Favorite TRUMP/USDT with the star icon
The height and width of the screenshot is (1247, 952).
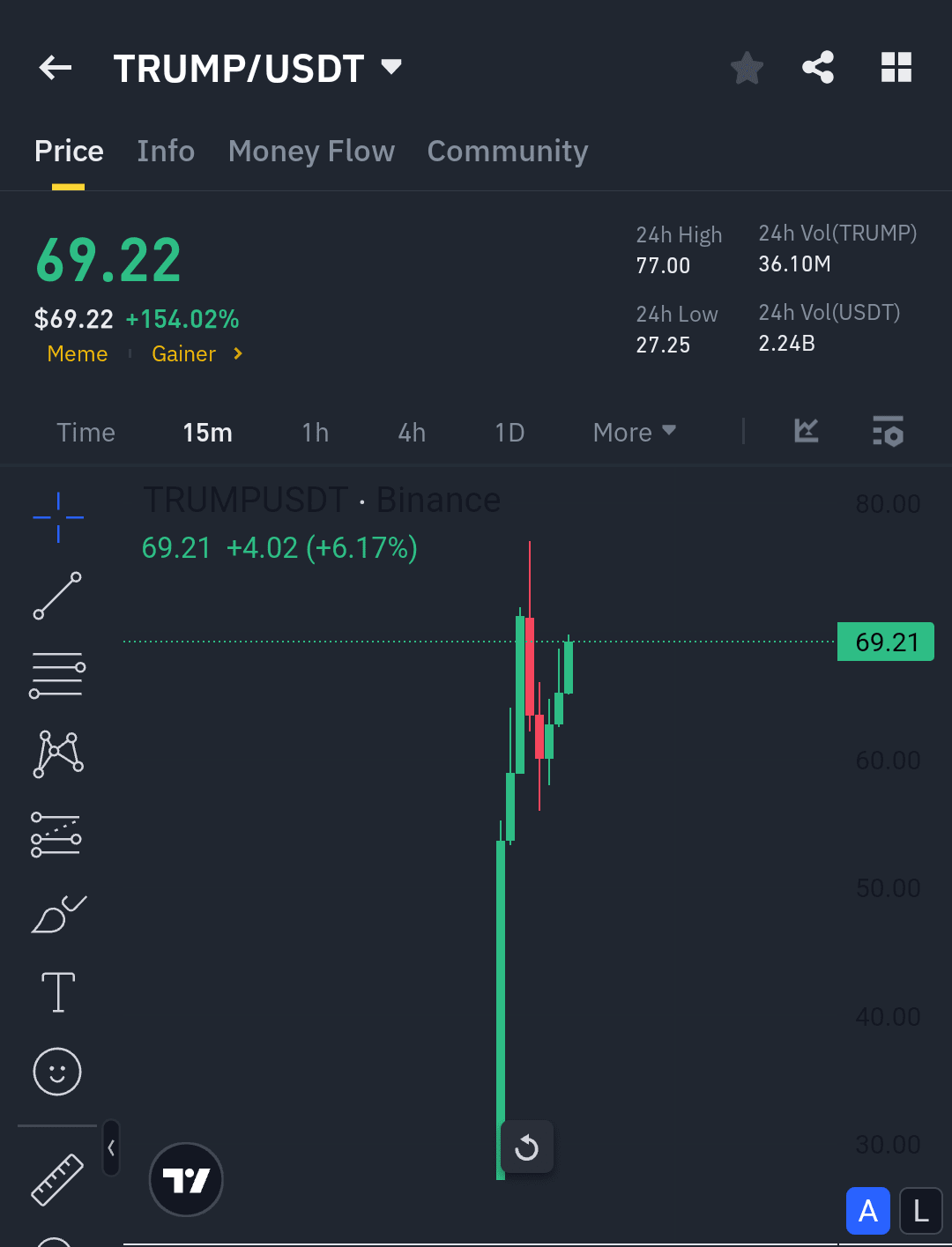pyautogui.click(x=747, y=67)
